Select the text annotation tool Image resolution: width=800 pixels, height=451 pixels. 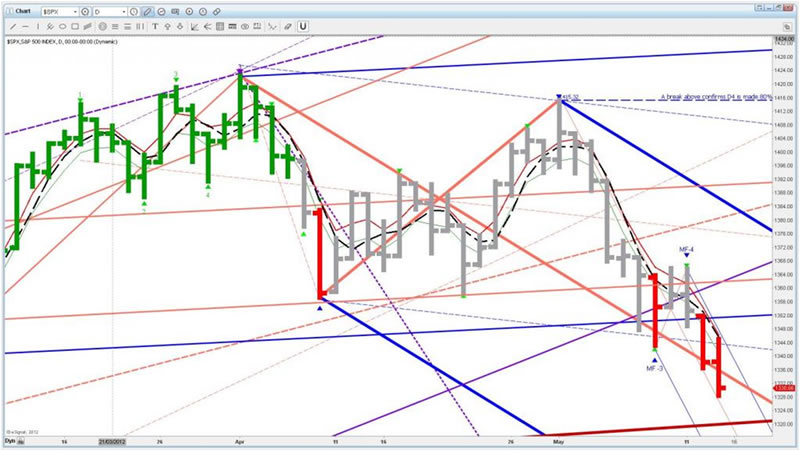click(x=155, y=26)
